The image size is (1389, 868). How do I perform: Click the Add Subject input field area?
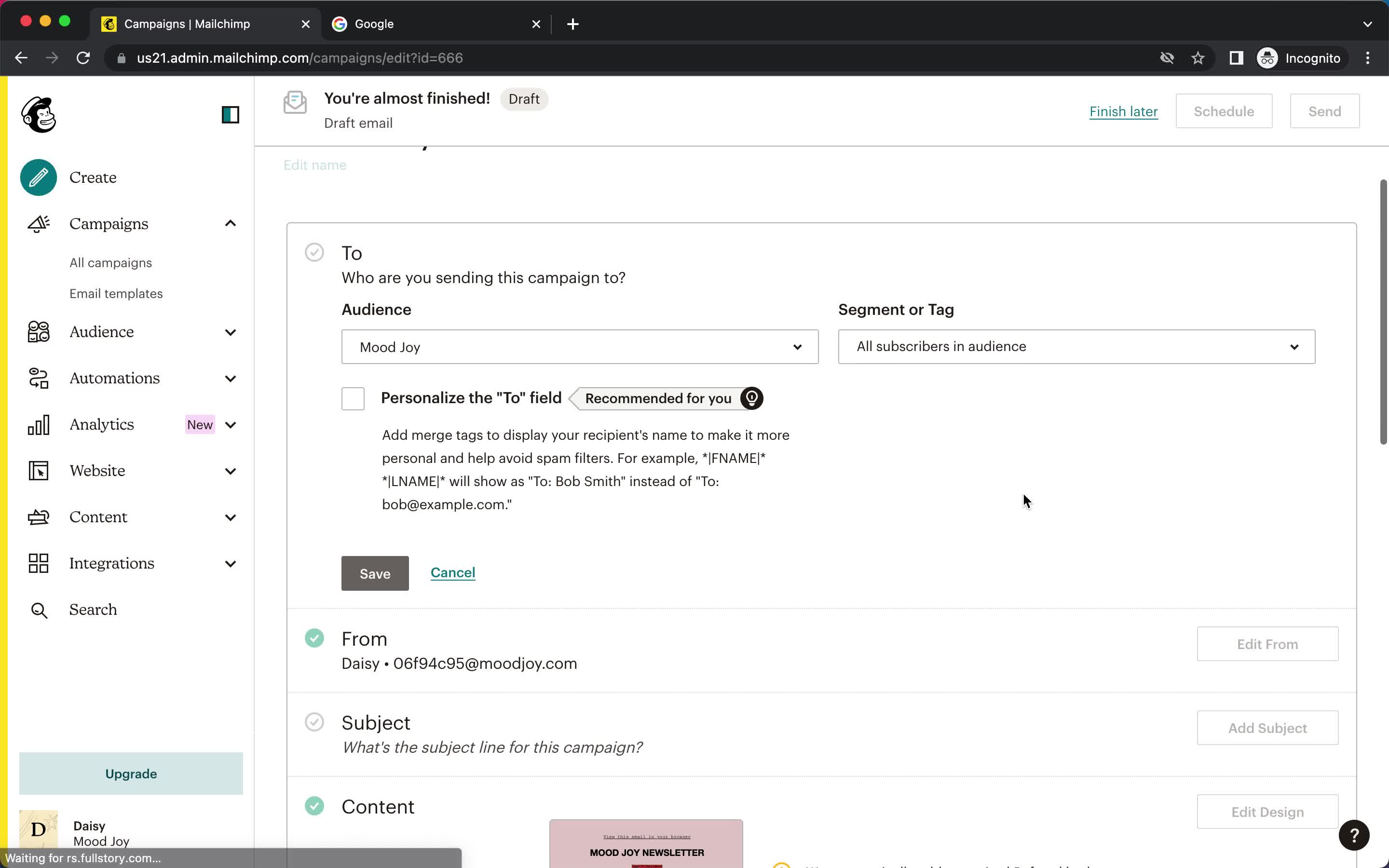pos(1267,727)
